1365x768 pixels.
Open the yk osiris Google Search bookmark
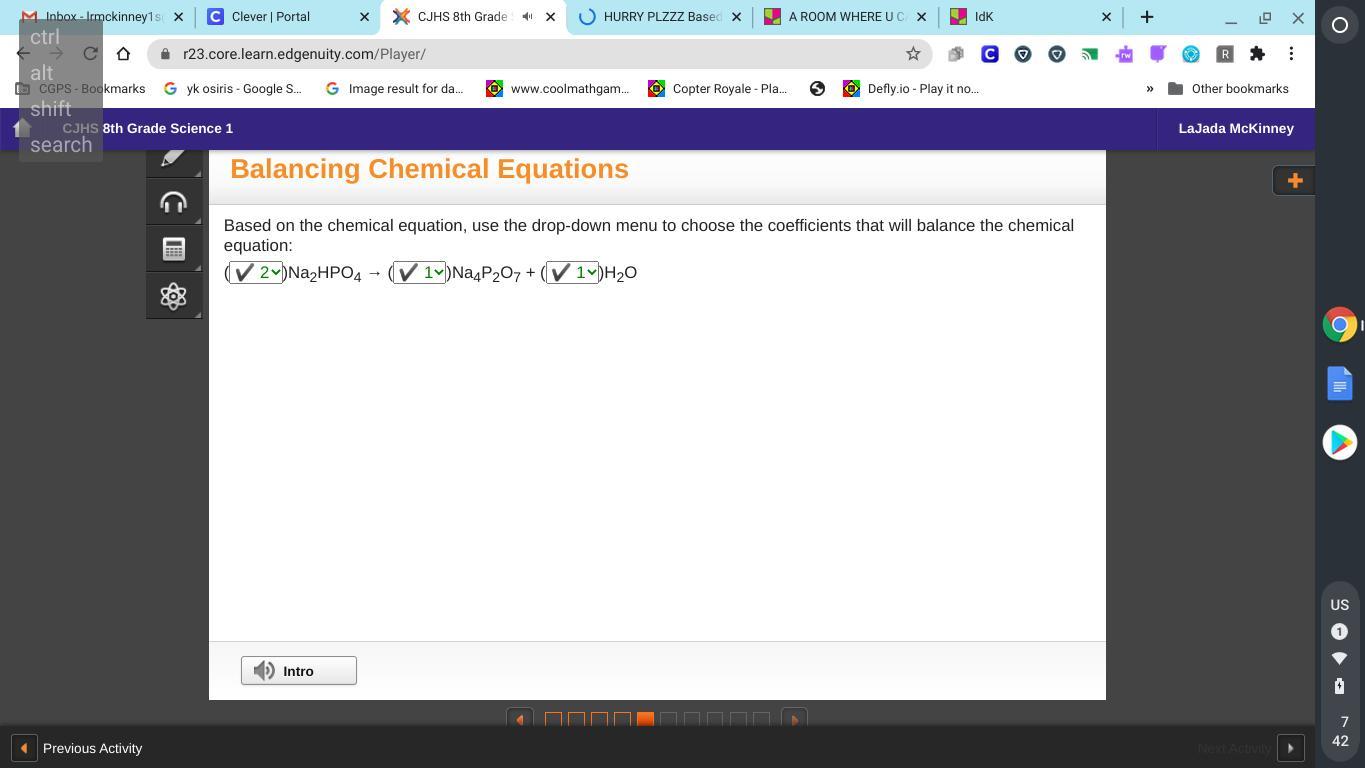(232, 89)
